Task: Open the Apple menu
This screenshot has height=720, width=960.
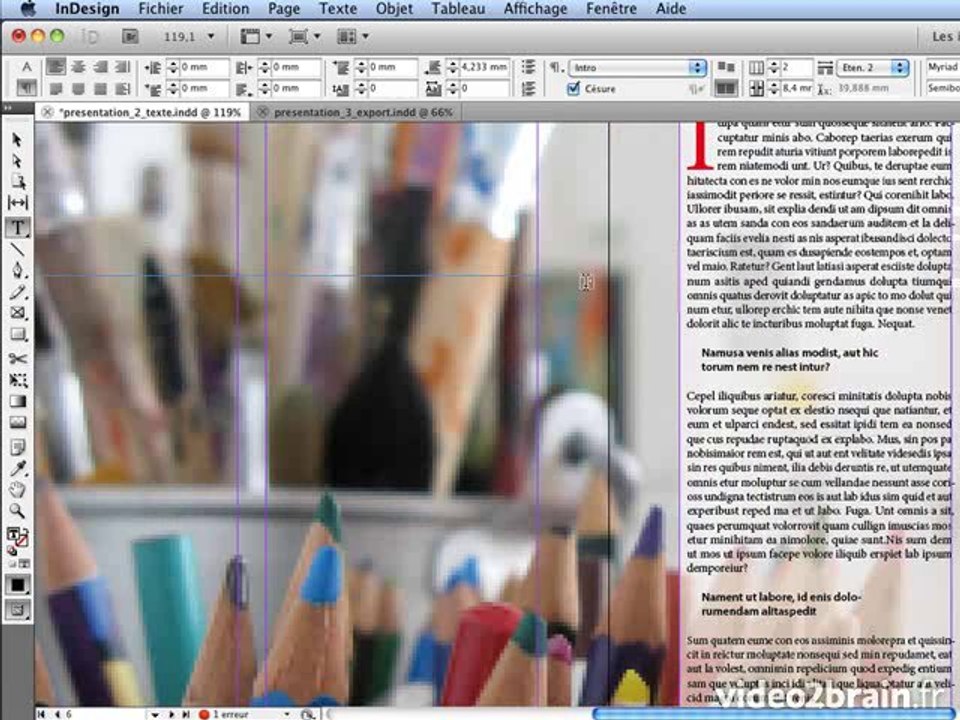Action: (x=28, y=9)
